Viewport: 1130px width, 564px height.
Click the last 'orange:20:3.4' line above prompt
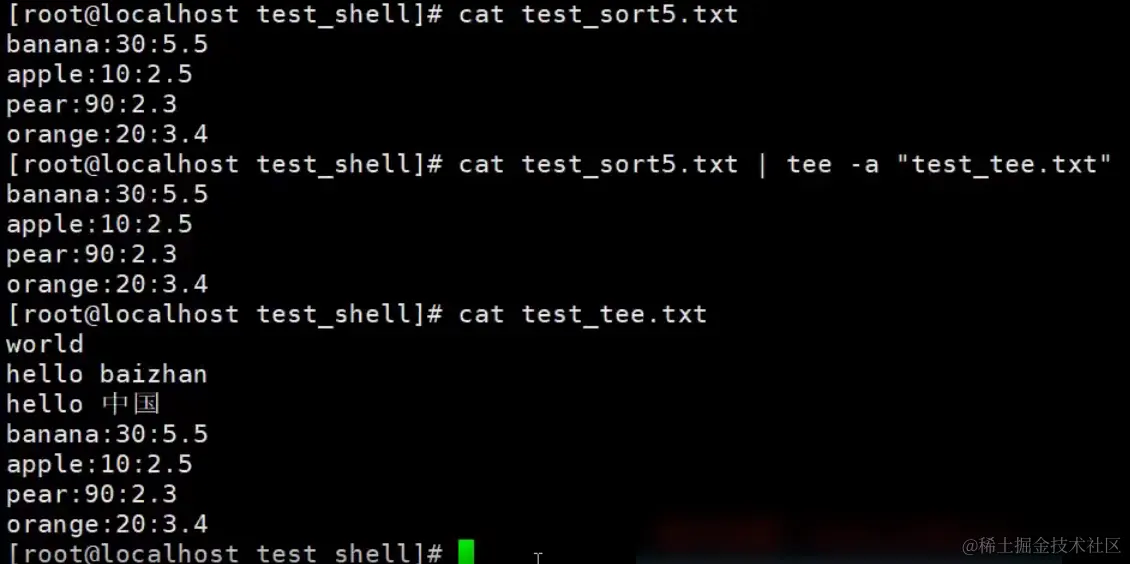click(x=107, y=524)
